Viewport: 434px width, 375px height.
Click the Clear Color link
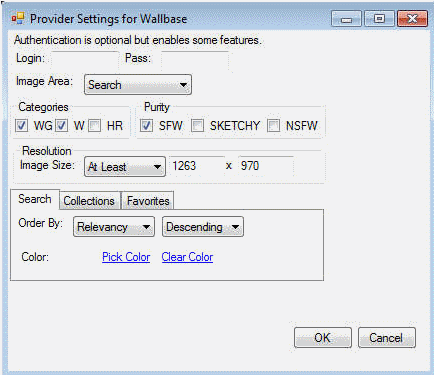[187, 257]
